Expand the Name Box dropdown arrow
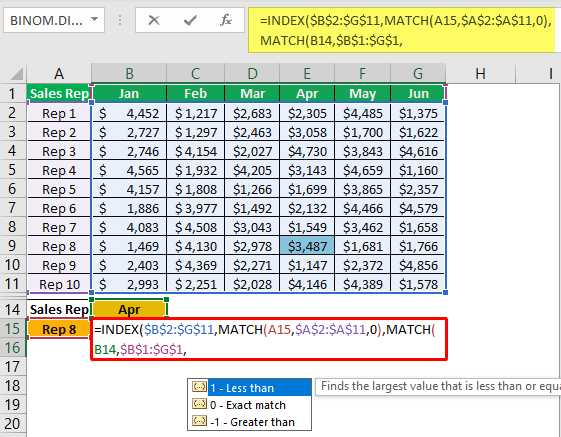 tap(94, 19)
